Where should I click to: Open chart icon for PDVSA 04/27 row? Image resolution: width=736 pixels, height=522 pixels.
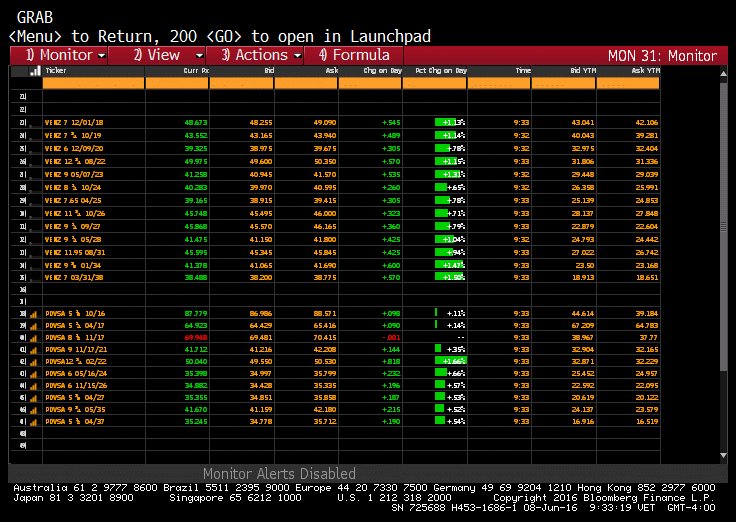(x=33, y=398)
